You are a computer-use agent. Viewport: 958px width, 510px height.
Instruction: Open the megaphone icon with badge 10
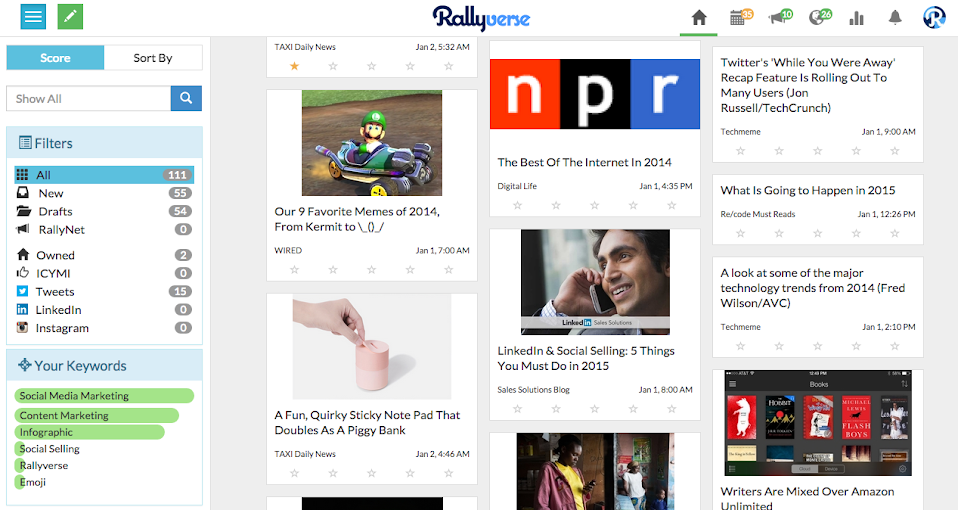(780, 16)
